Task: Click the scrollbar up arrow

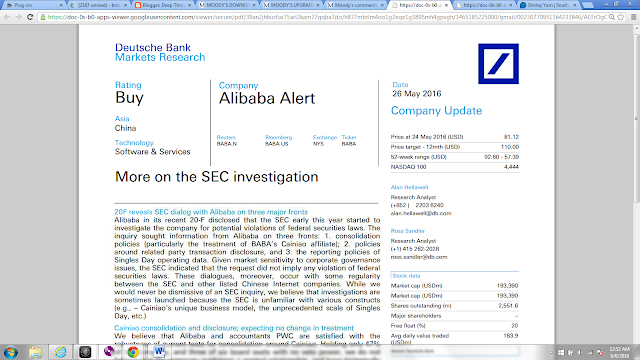Action: click(636, 29)
